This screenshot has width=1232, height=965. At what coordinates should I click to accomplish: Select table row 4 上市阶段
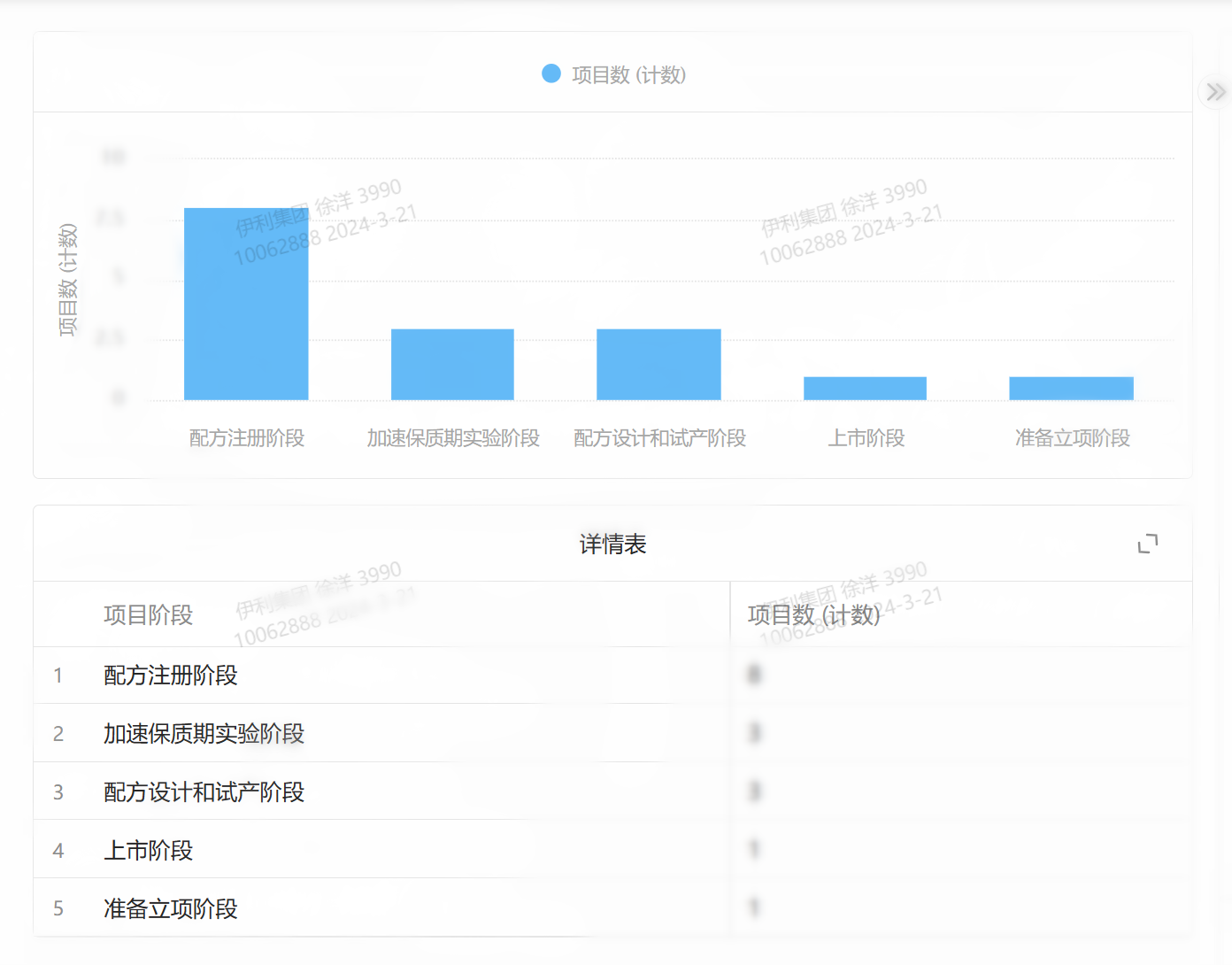[612, 850]
